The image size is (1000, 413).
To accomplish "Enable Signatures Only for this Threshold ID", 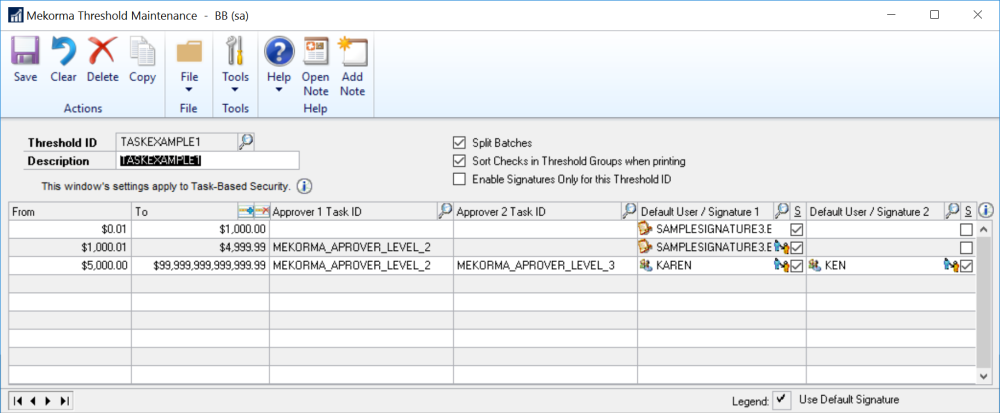I will point(459,180).
